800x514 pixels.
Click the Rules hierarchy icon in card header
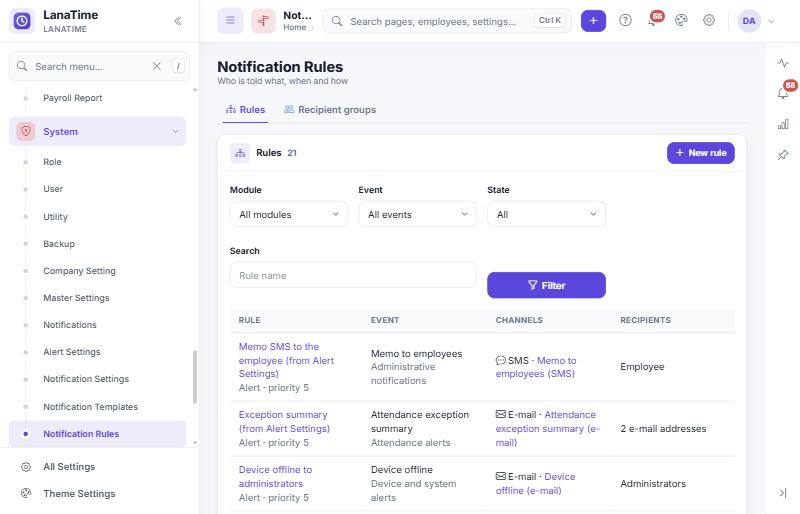click(x=240, y=153)
